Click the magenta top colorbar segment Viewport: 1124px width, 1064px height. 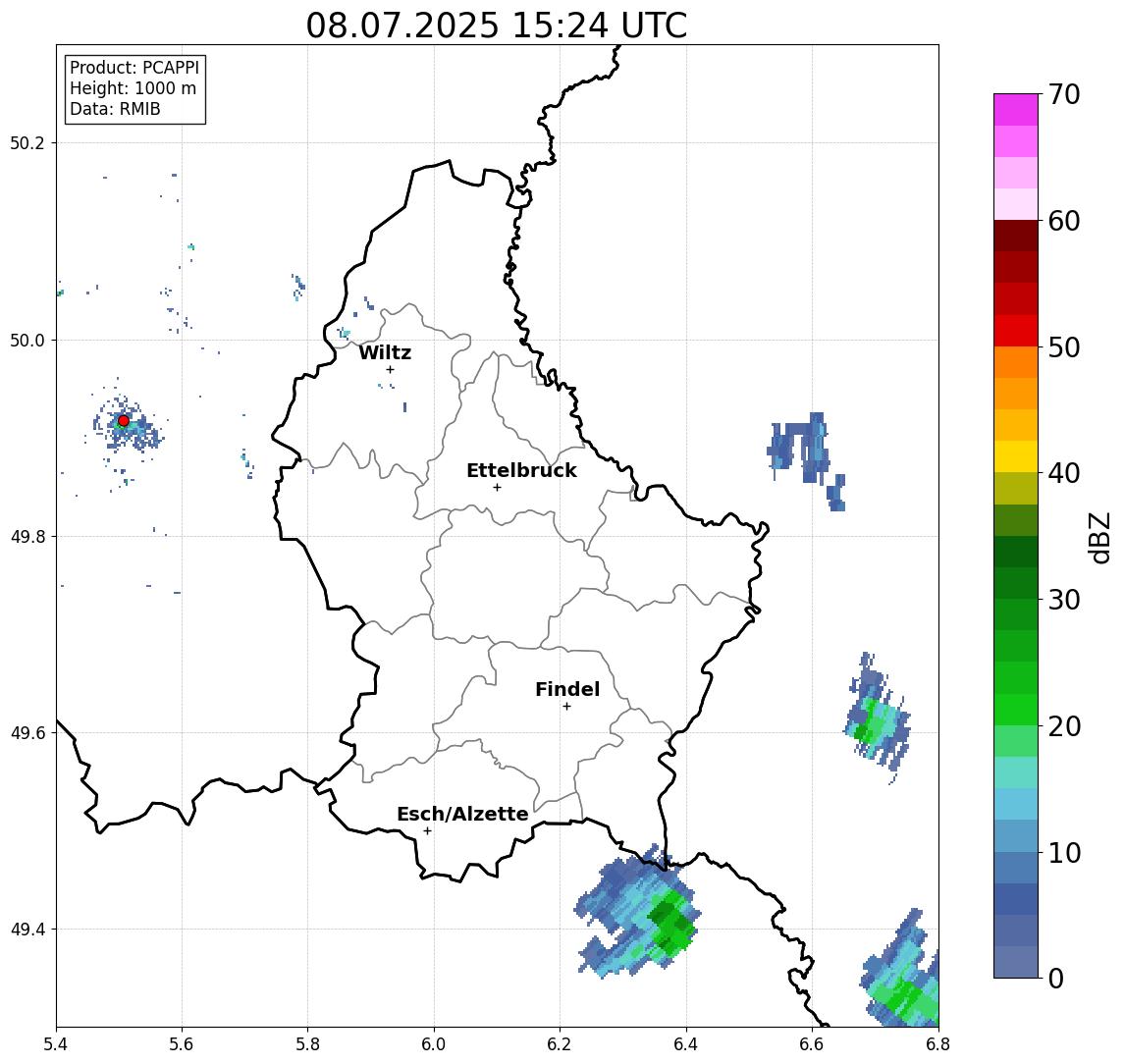[1016, 110]
